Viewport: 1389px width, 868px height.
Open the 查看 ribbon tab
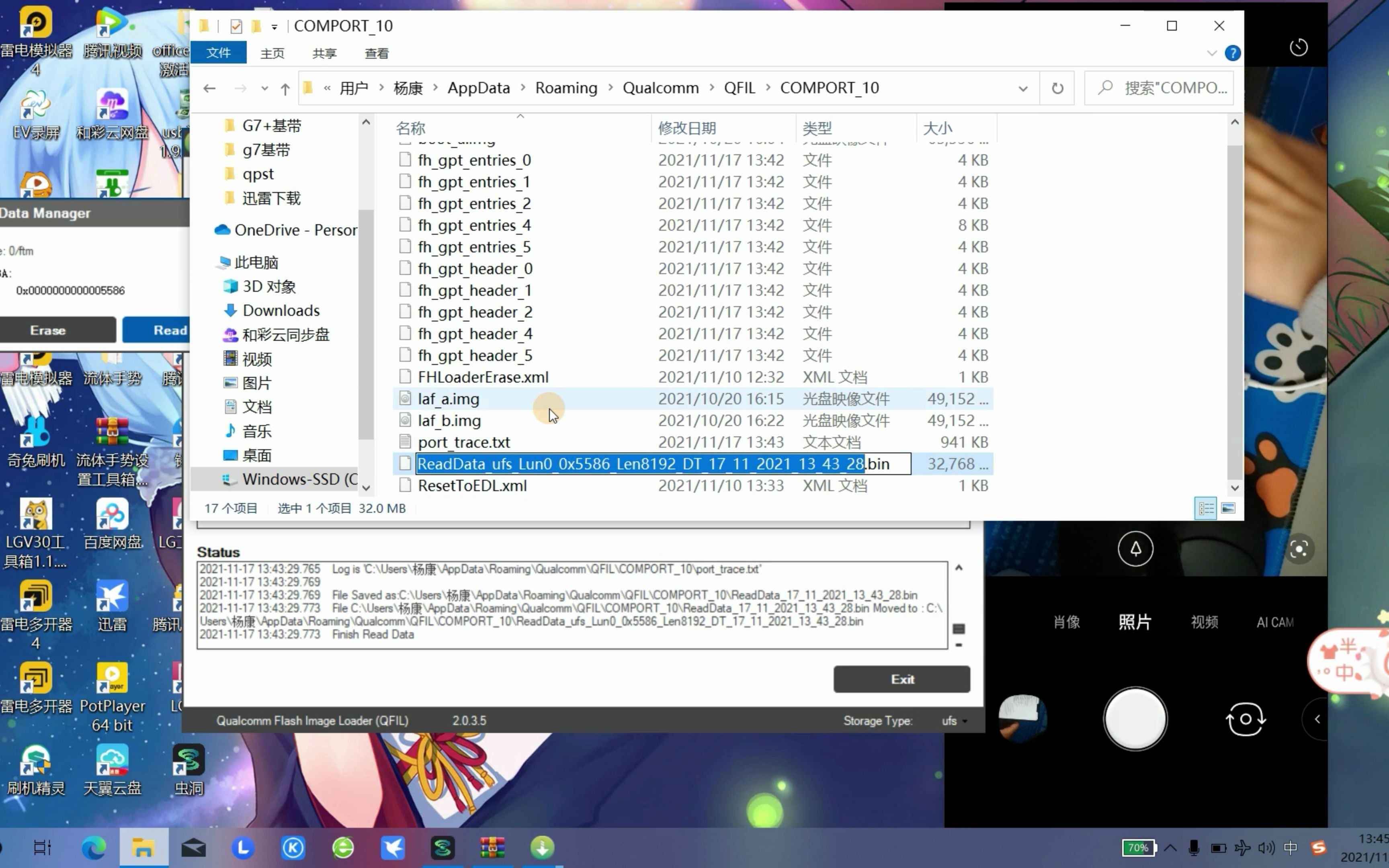point(377,53)
